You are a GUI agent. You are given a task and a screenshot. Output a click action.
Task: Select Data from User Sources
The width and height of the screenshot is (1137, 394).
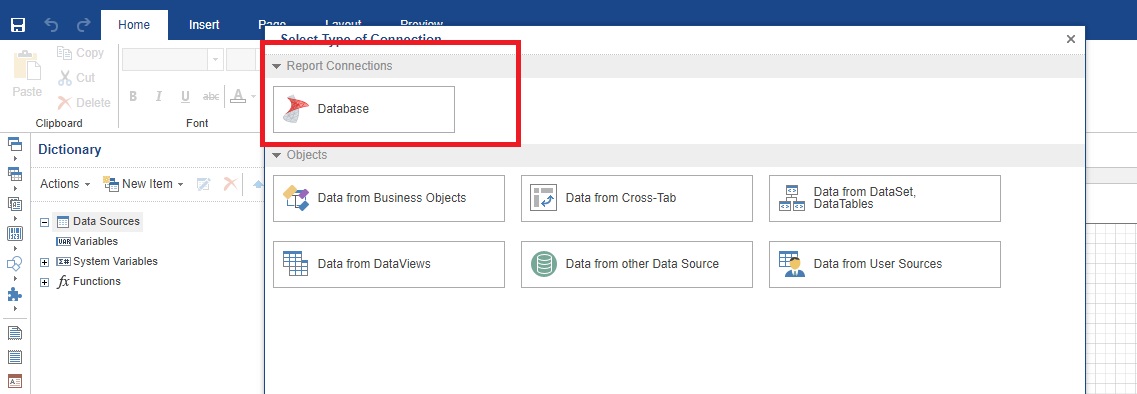885,264
